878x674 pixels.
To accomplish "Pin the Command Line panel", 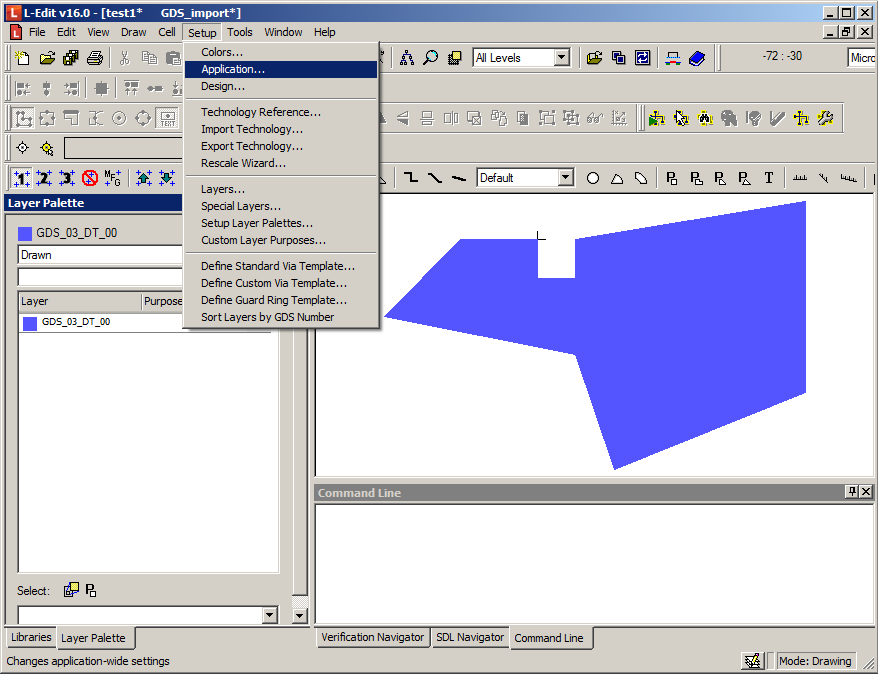I will (x=851, y=492).
